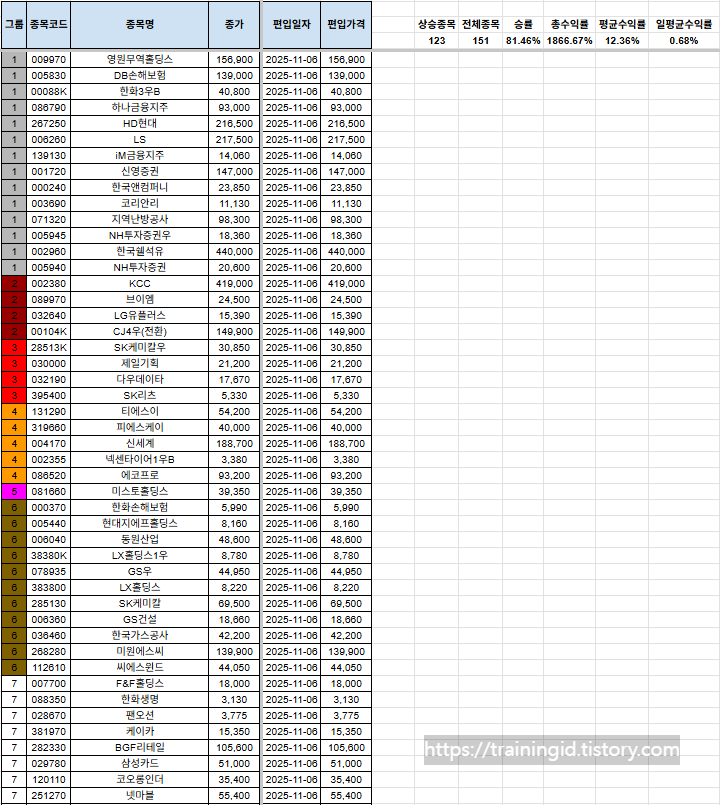Select the 한국쉘석유 cell
Image resolution: width=720 pixels, height=805 pixels.
[140, 252]
